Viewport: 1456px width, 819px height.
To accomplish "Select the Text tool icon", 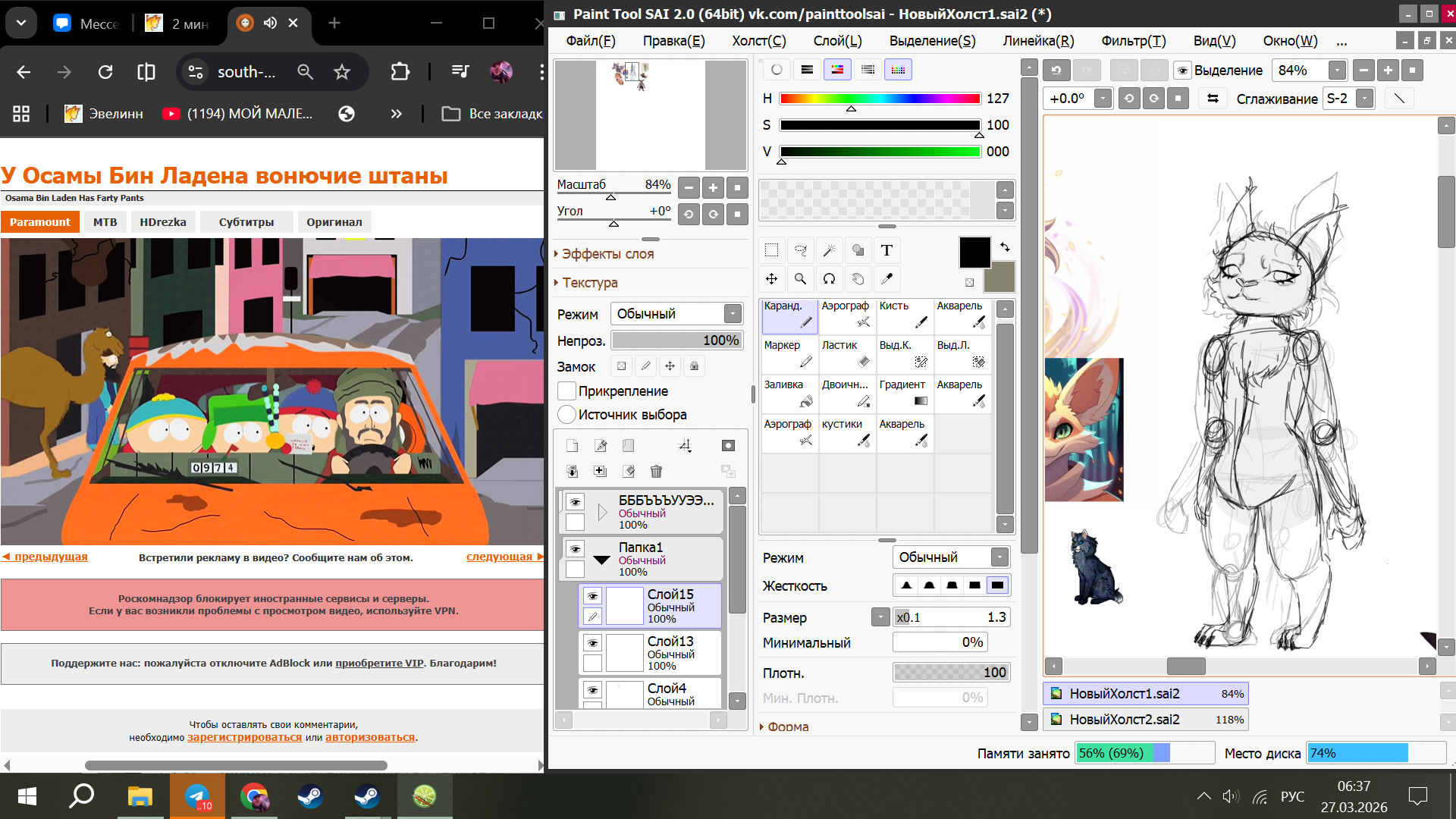I will click(886, 251).
